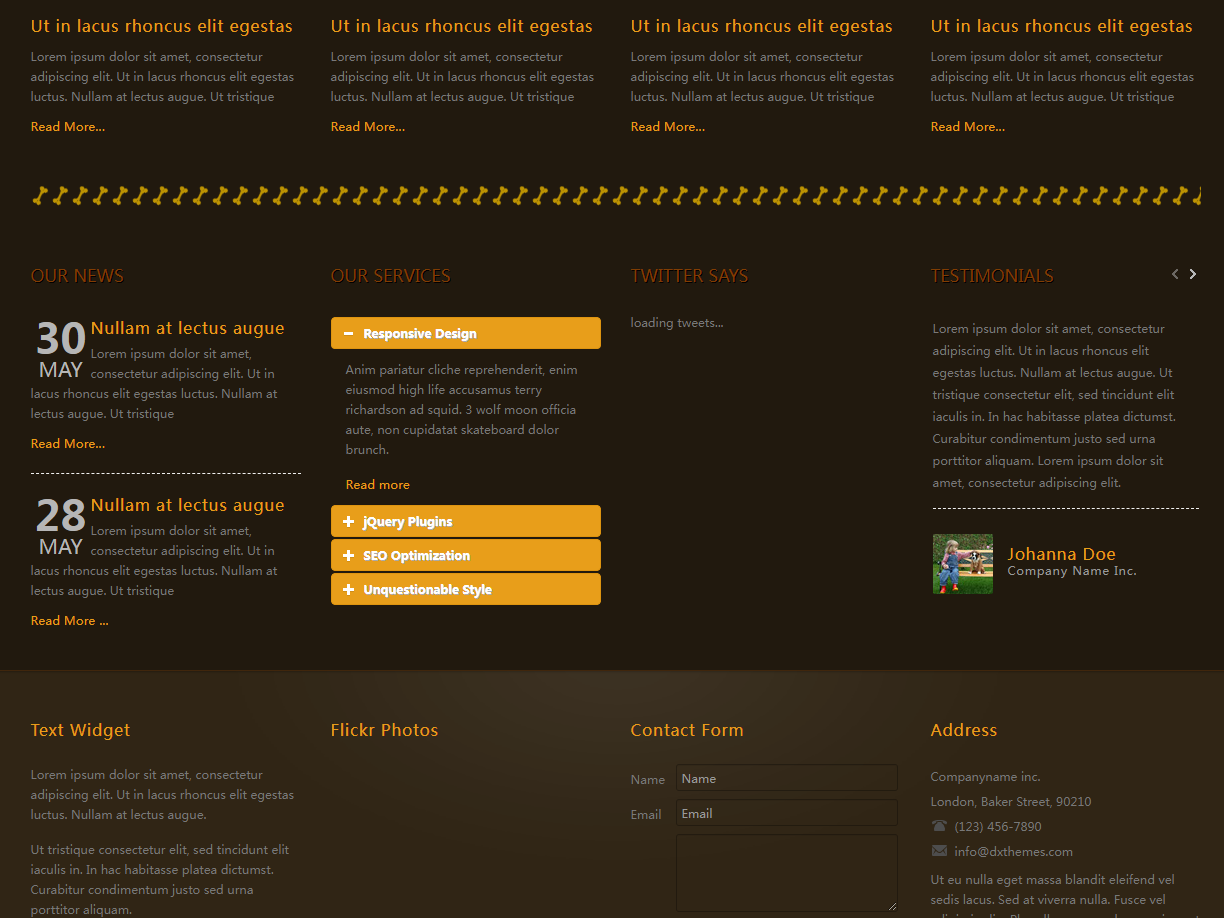Open the 30 May news title Nullam at lectus augue

[188, 328]
